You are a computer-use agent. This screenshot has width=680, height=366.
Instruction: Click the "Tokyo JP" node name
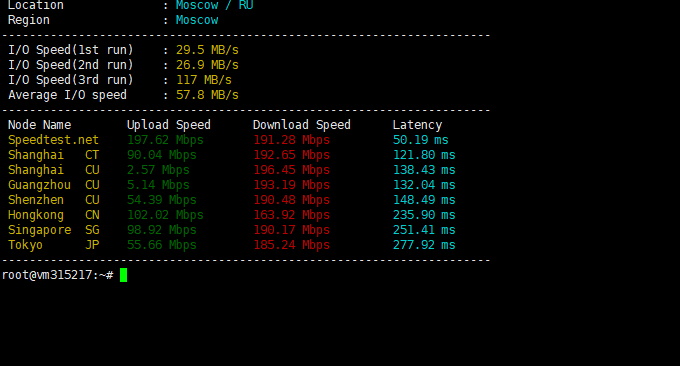point(53,245)
